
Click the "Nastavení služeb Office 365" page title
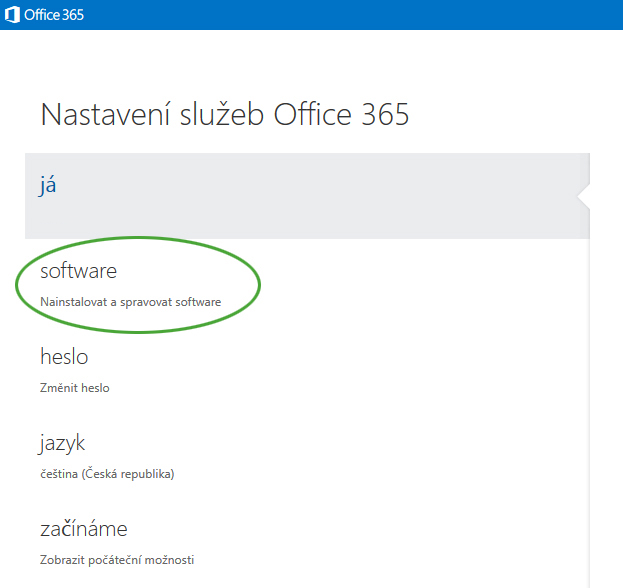(x=225, y=114)
